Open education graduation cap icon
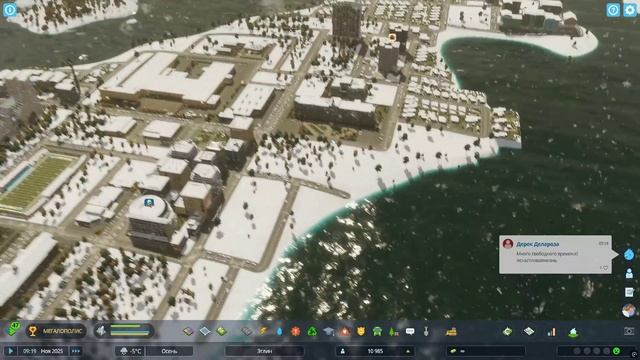This screenshot has width=640, height=360. 329,331
